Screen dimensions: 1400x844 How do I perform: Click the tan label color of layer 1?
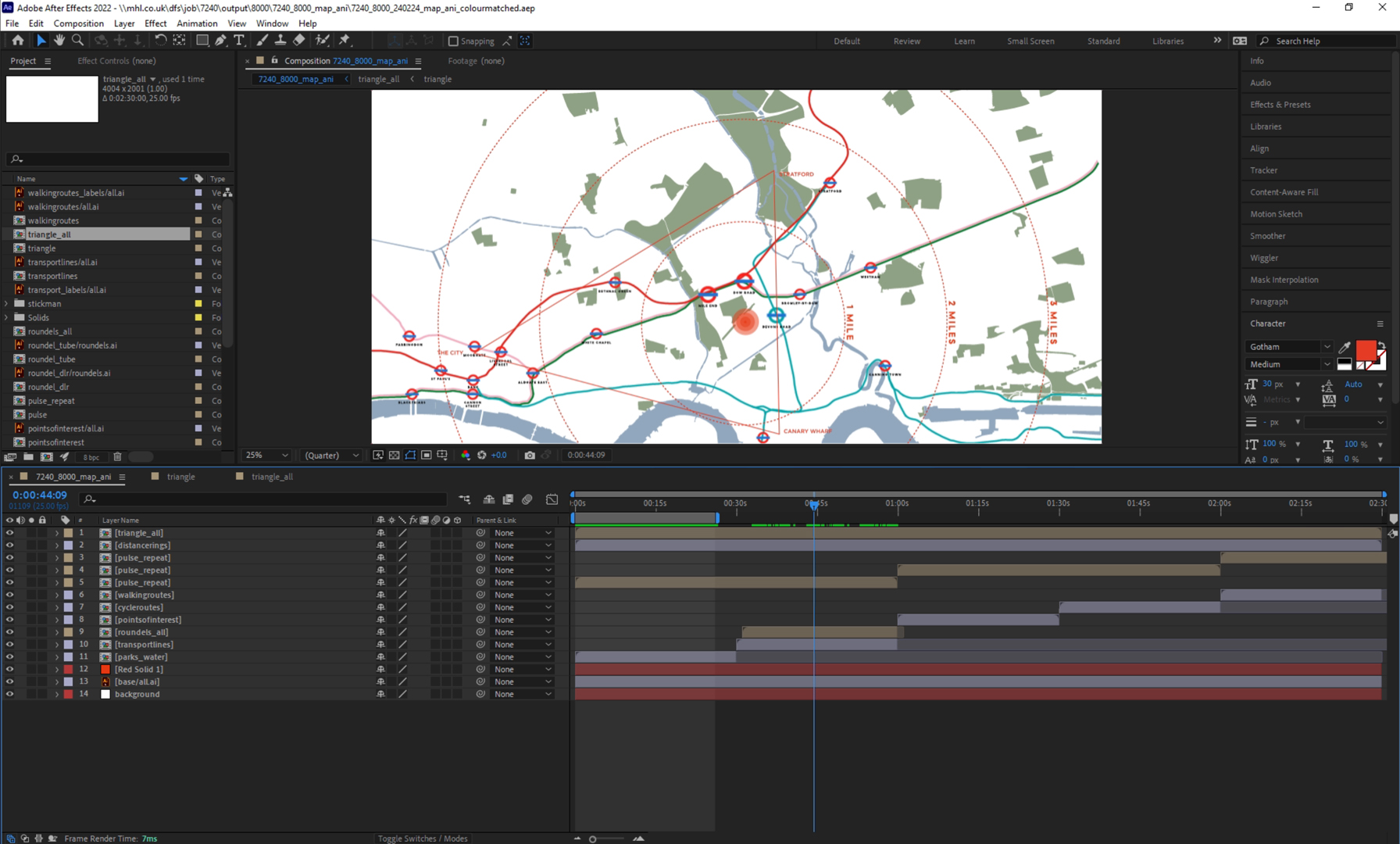(x=68, y=533)
